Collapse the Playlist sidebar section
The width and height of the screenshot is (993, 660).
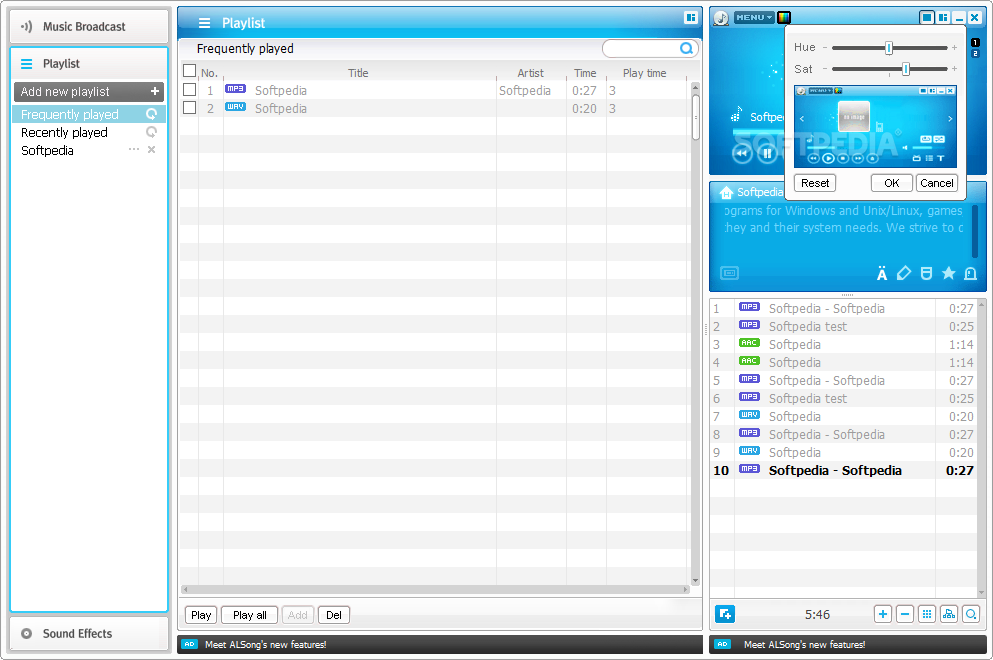(x=89, y=63)
